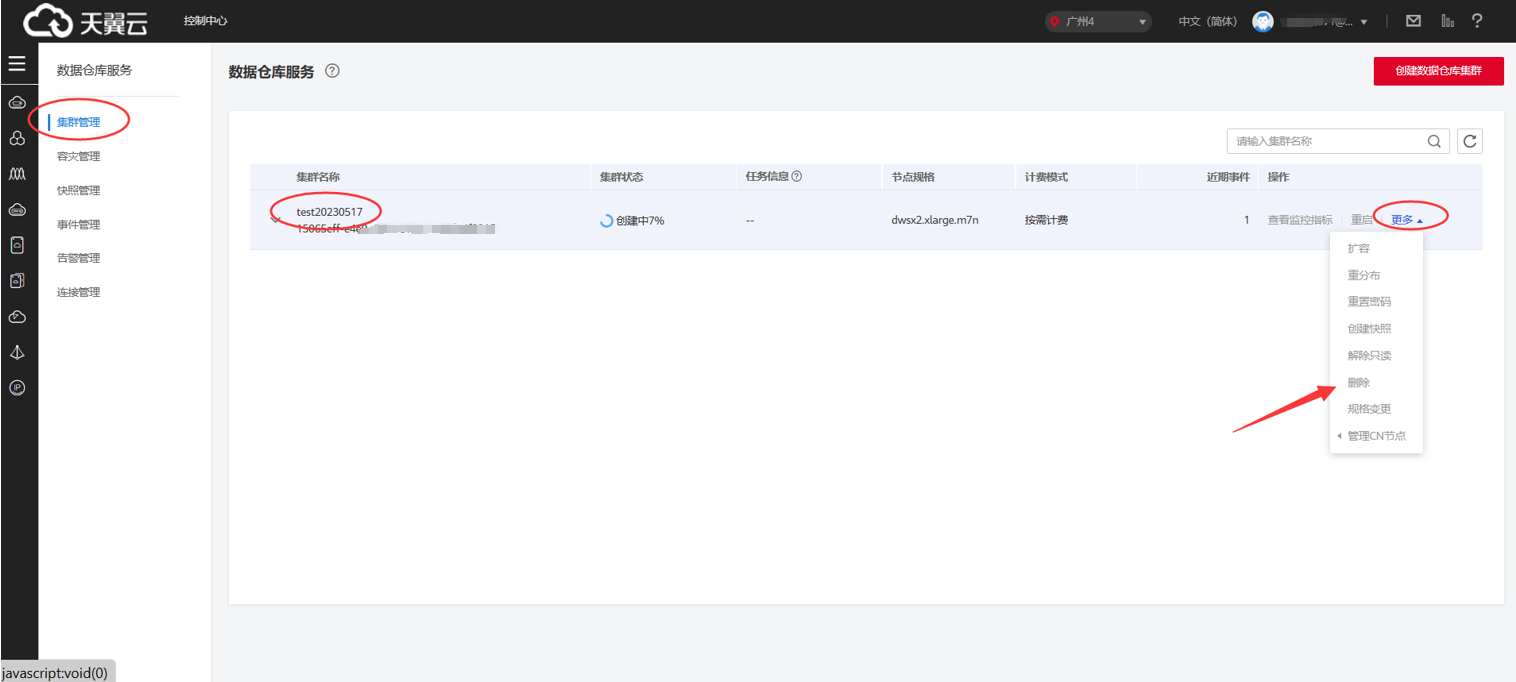
Task: Click the single rounded-rectangle cloud phone icon in the sidebar
Action: 17,245
